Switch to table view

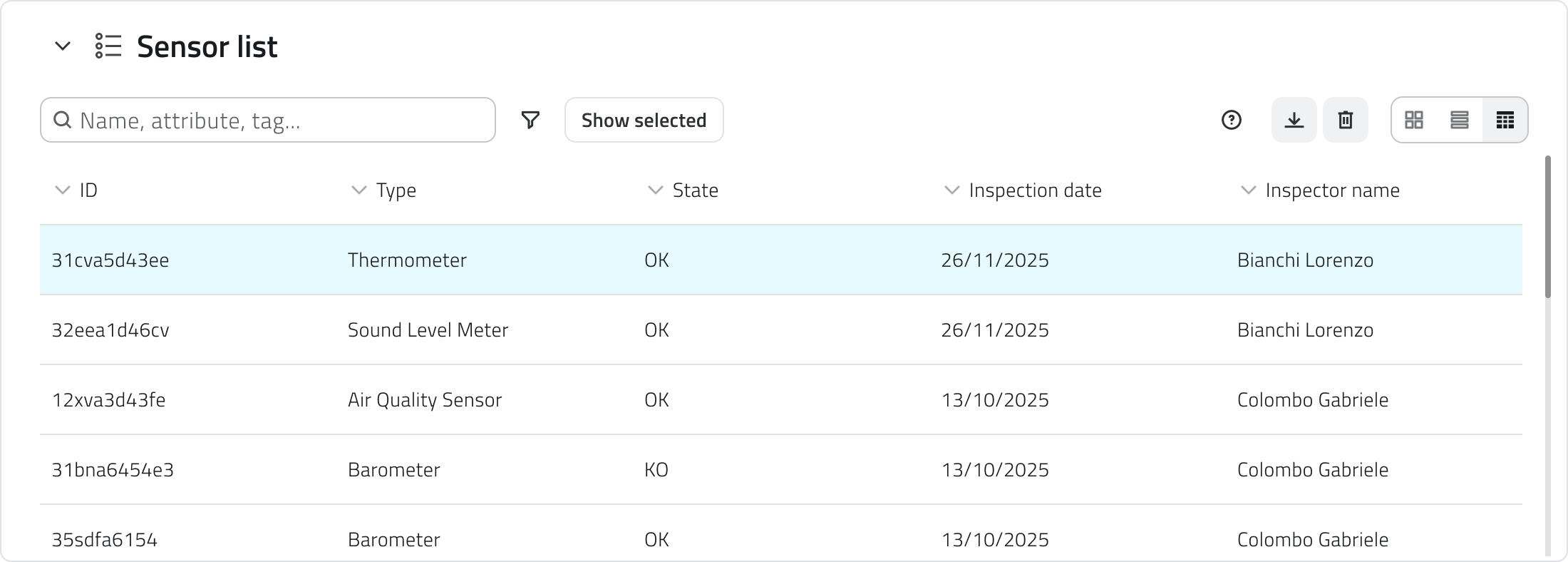[x=1505, y=120]
